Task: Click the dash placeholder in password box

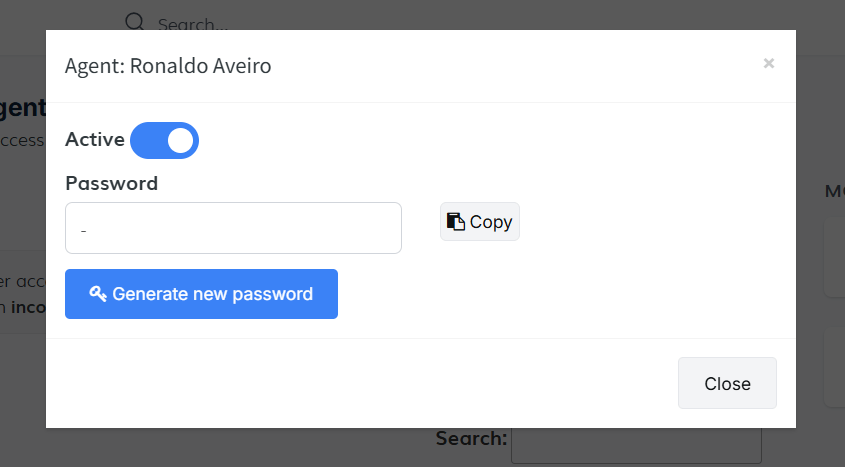Action: pyautogui.click(x=84, y=230)
